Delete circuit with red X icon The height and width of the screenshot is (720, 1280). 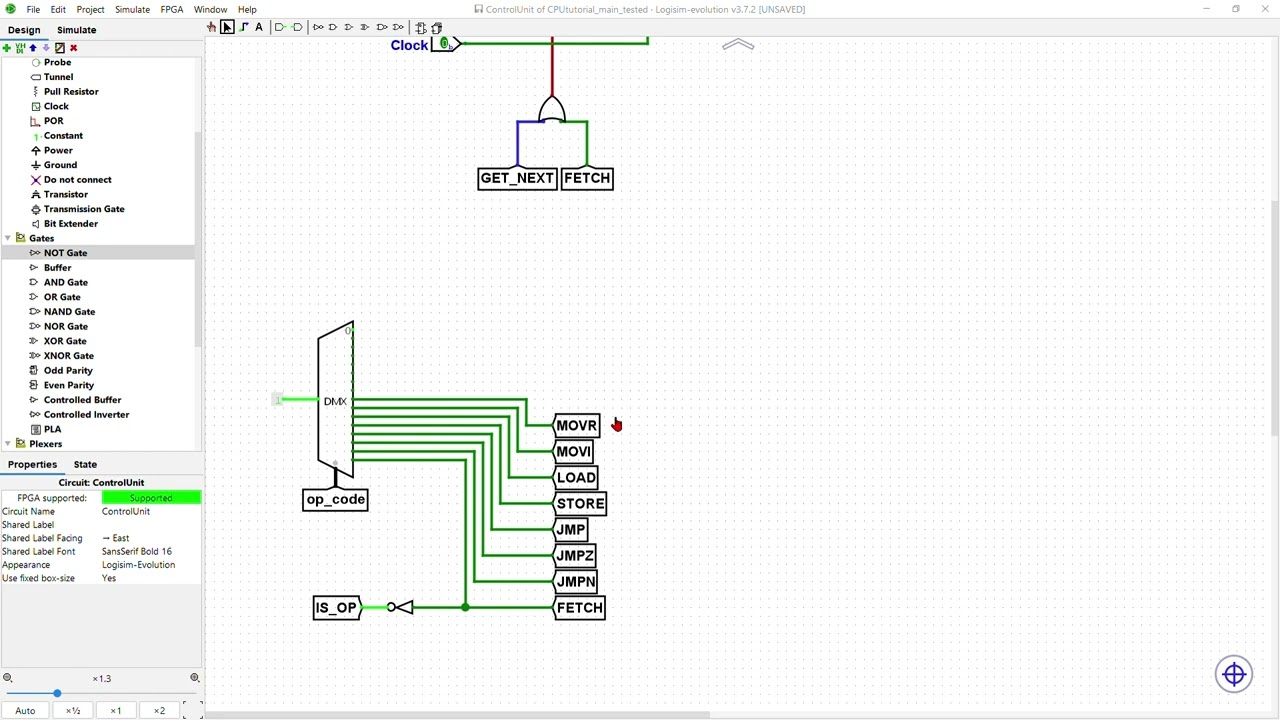coord(73,47)
